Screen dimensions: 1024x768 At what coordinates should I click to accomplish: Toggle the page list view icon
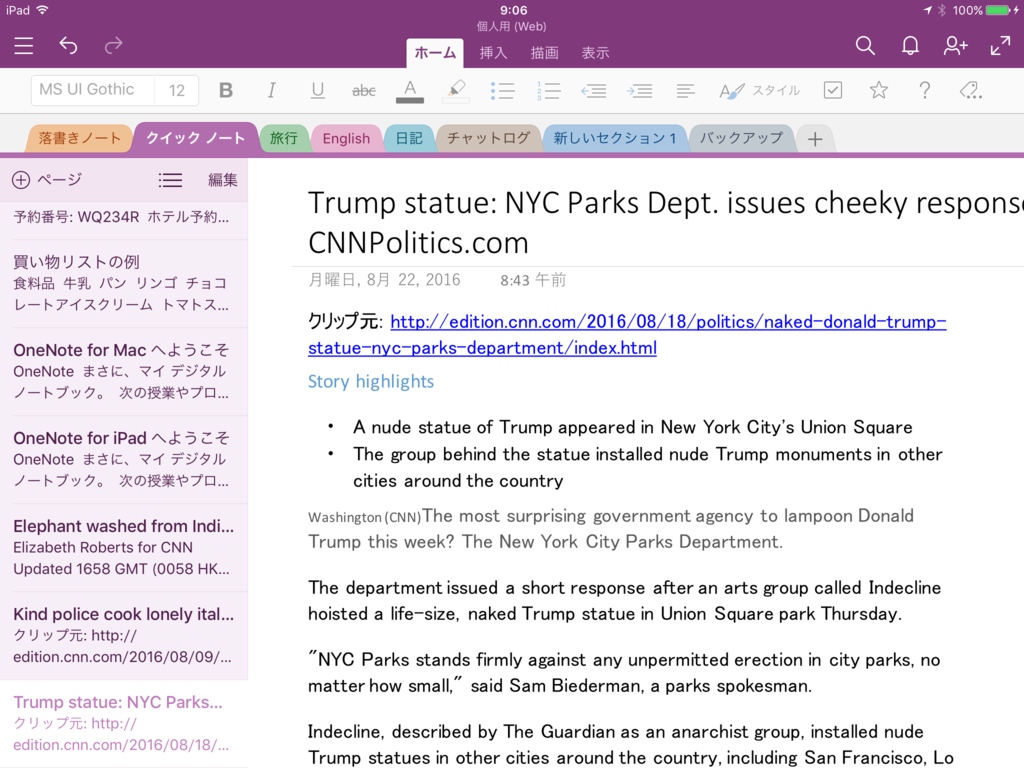(170, 180)
